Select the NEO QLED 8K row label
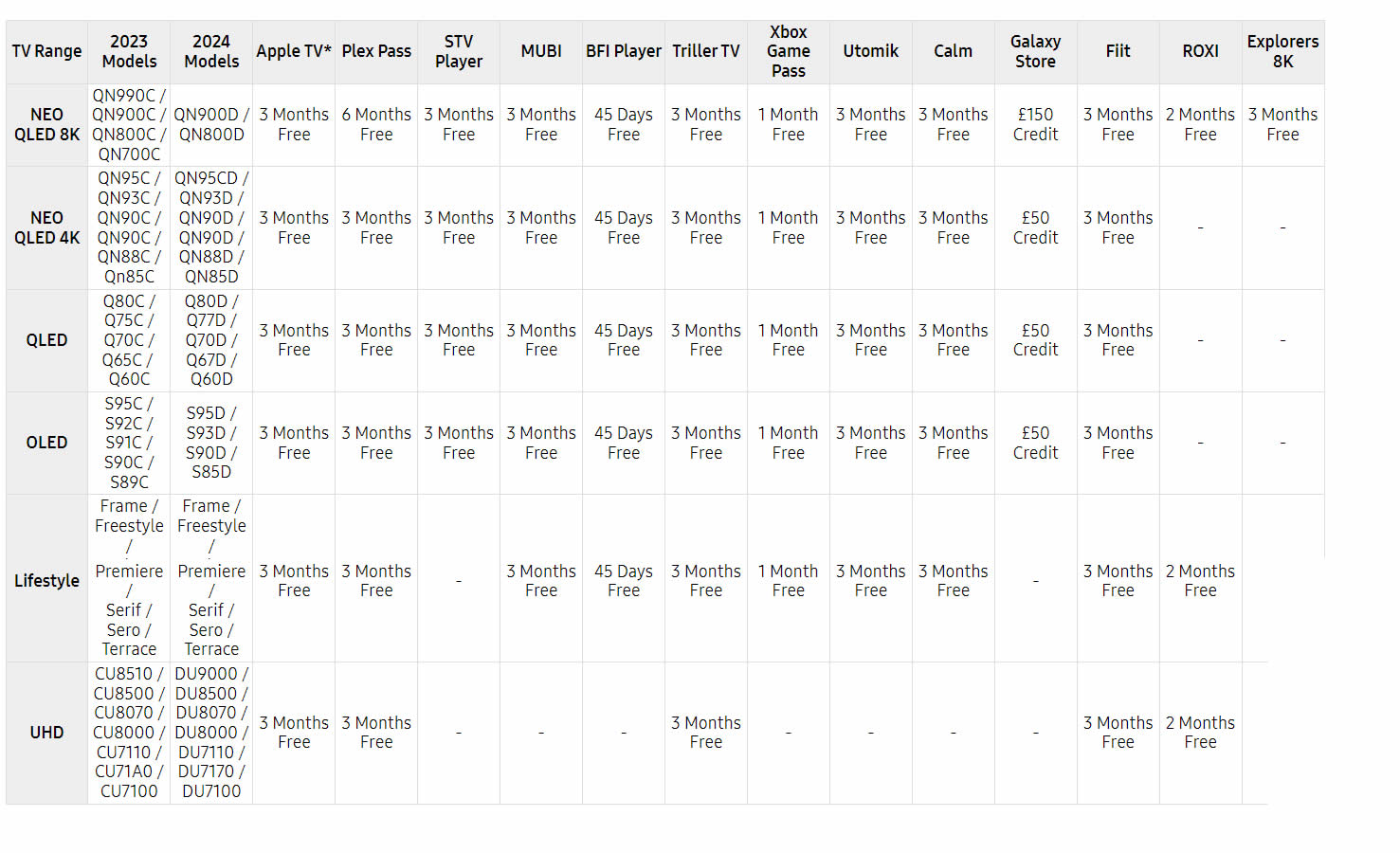The width and height of the screenshot is (1400, 853). (x=46, y=124)
